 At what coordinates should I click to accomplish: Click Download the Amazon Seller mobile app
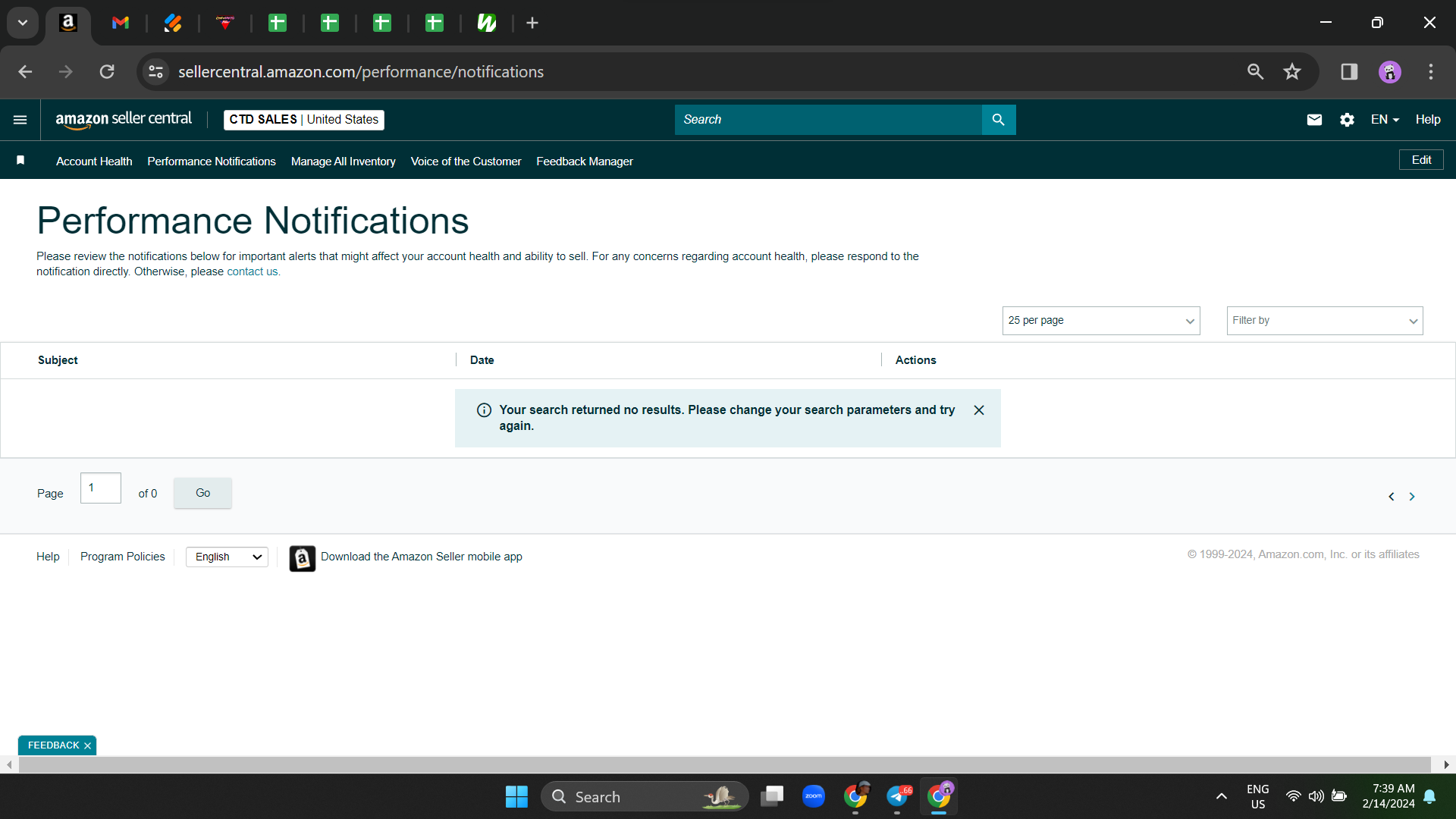click(x=422, y=557)
